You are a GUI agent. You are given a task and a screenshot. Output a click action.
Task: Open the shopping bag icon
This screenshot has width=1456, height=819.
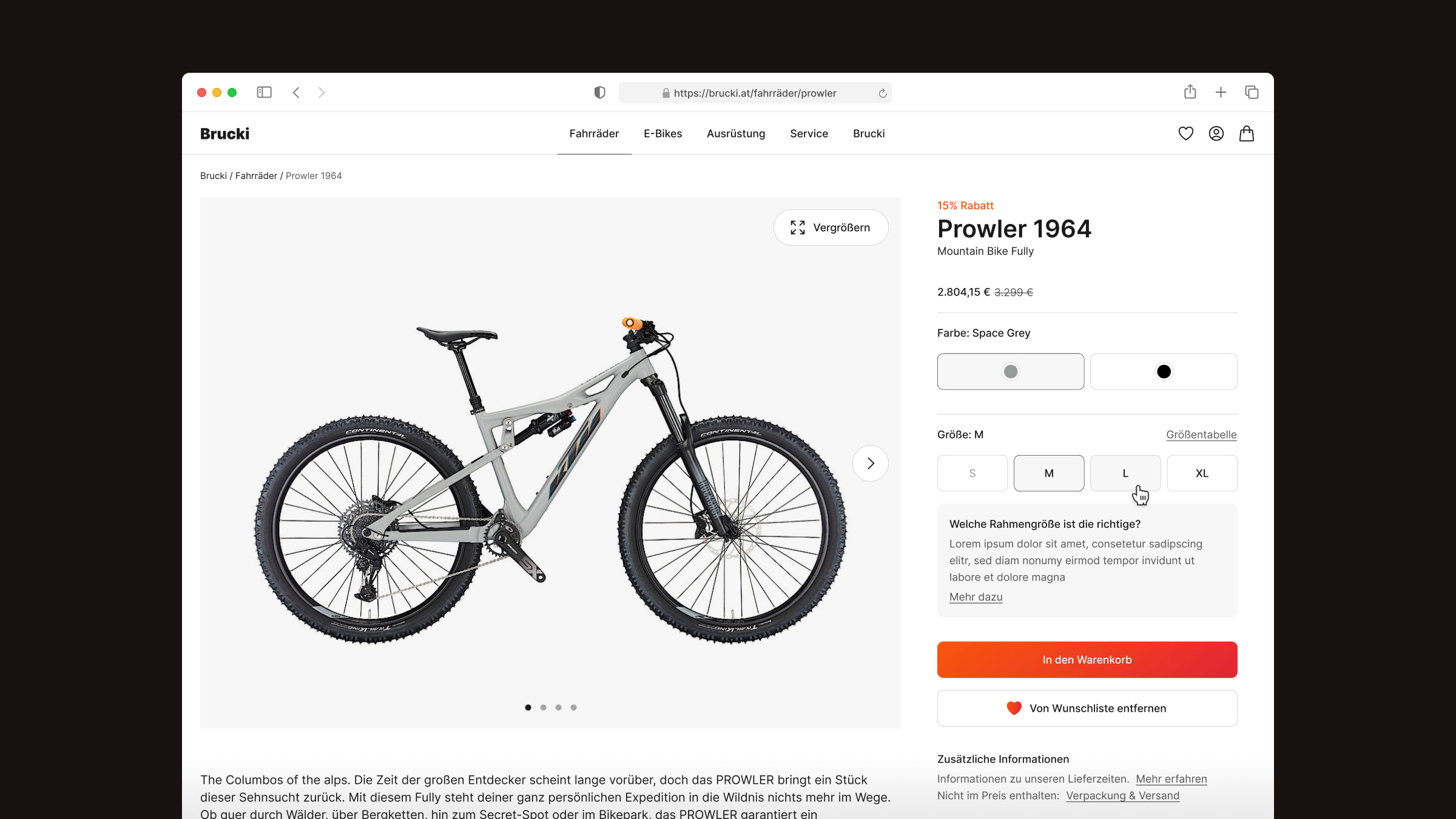[1246, 133]
